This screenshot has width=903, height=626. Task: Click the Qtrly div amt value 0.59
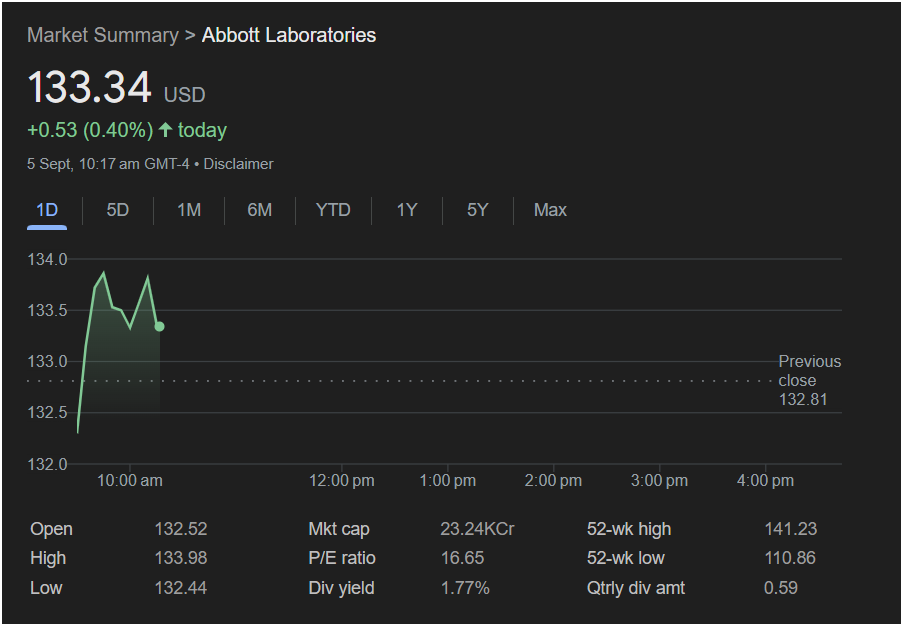(x=781, y=588)
